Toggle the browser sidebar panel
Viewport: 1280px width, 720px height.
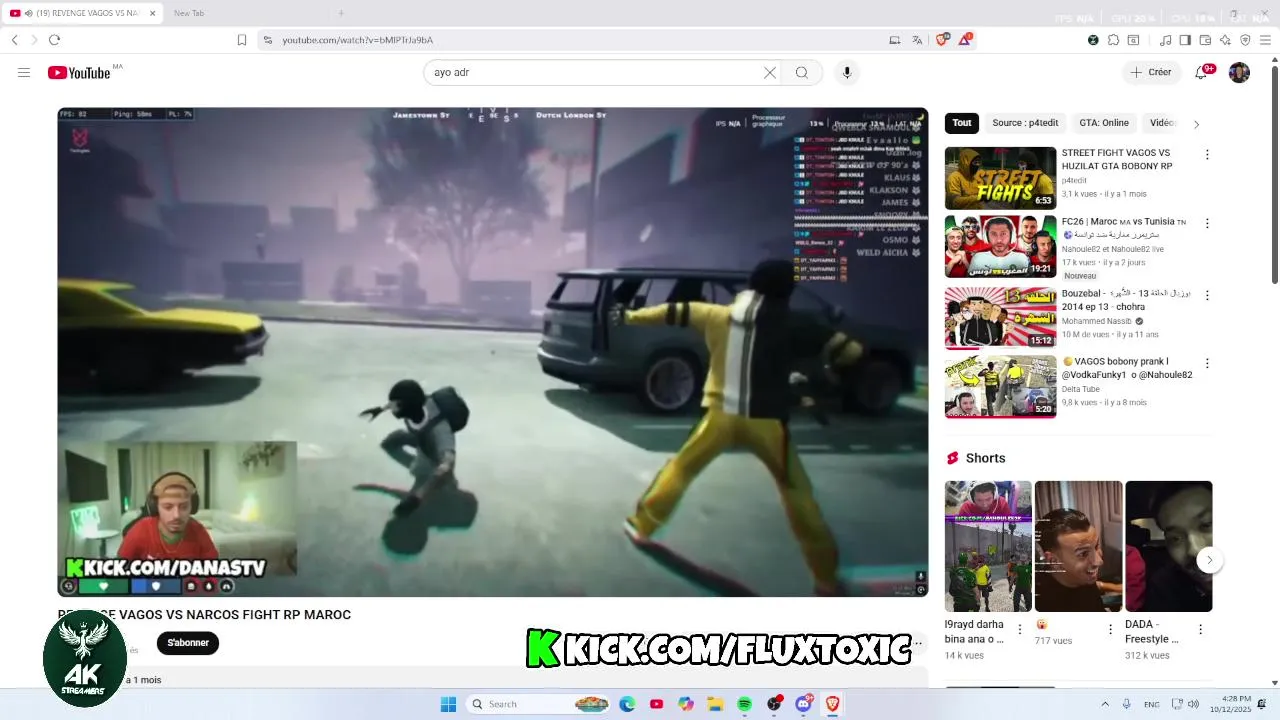pyautogui.click(x=1185, y=40)
